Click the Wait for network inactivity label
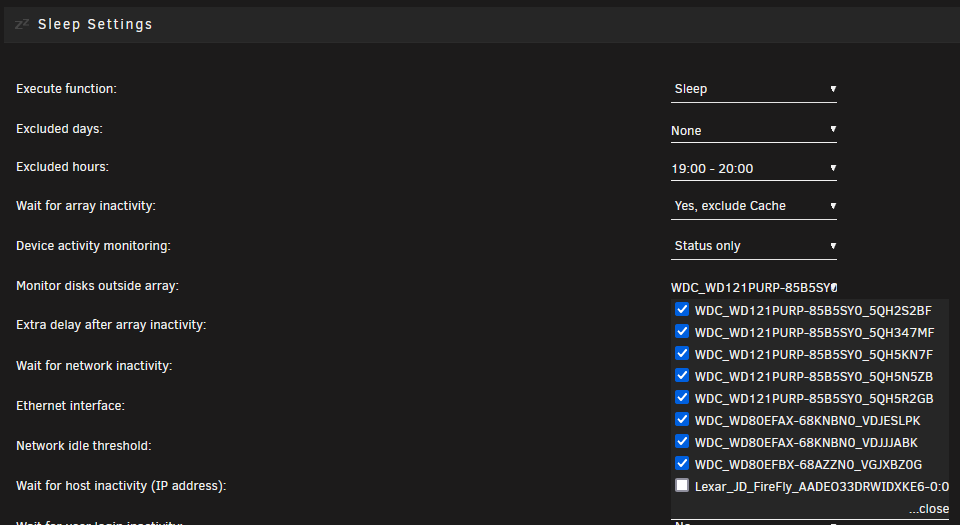 [94, 366]
